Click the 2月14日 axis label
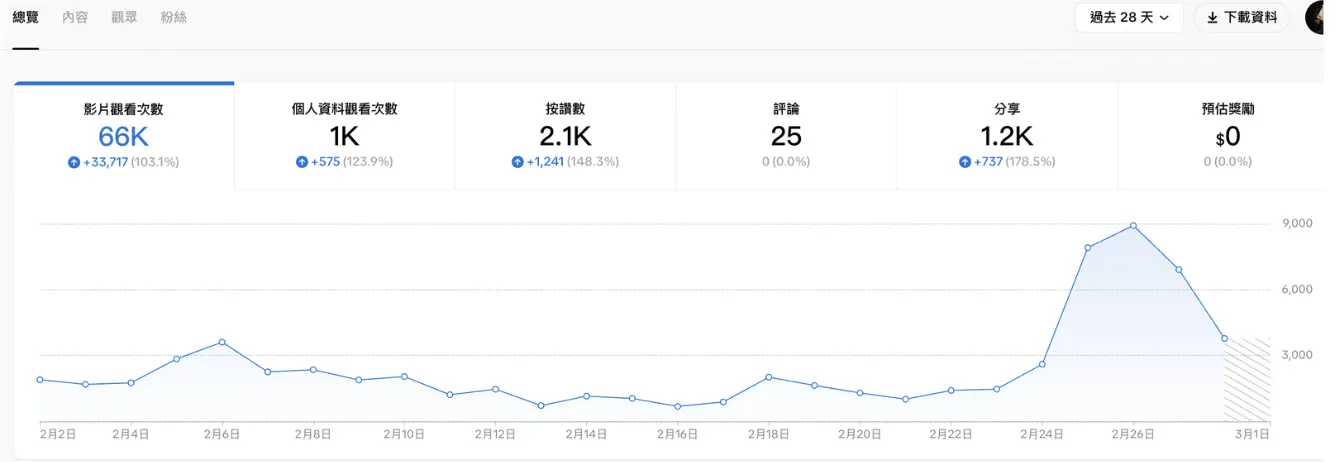Image resolution: width=1336 pixels, height=462 pixels. [x=586, y=434]
